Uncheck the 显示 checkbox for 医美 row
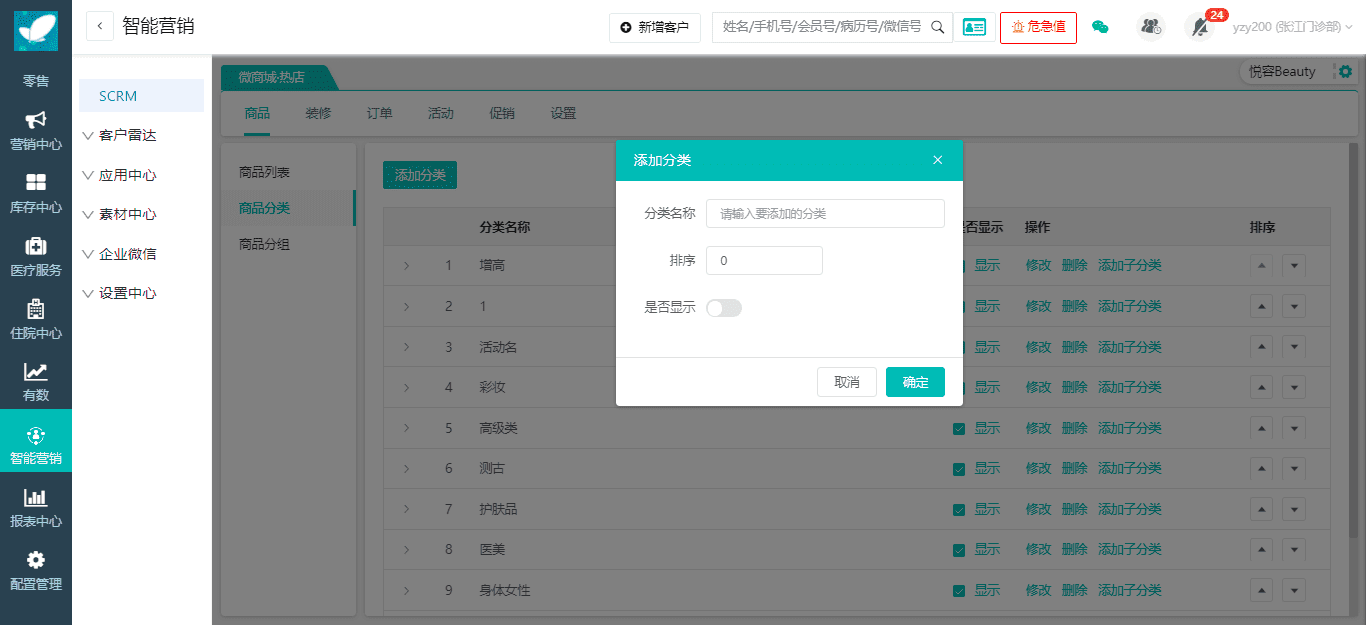The width and height of the screenshot is (1366, 625). pos(959,550)
